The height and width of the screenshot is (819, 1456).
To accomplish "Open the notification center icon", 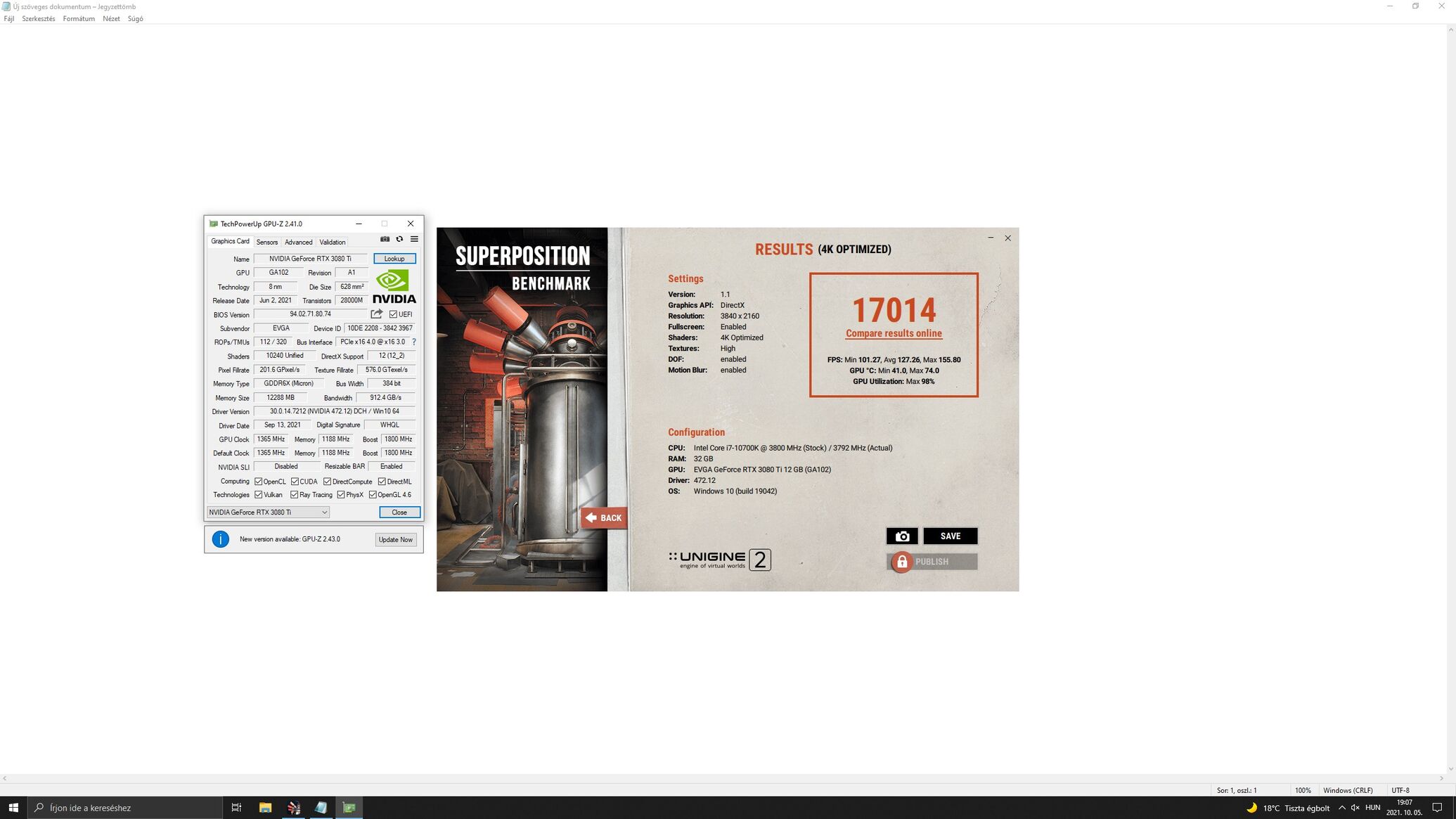I will [1438, 808].
